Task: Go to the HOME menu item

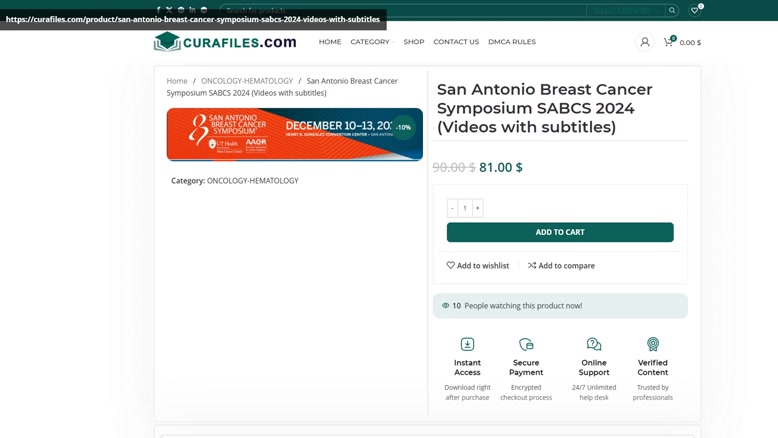Action: (x=330, y=42)
